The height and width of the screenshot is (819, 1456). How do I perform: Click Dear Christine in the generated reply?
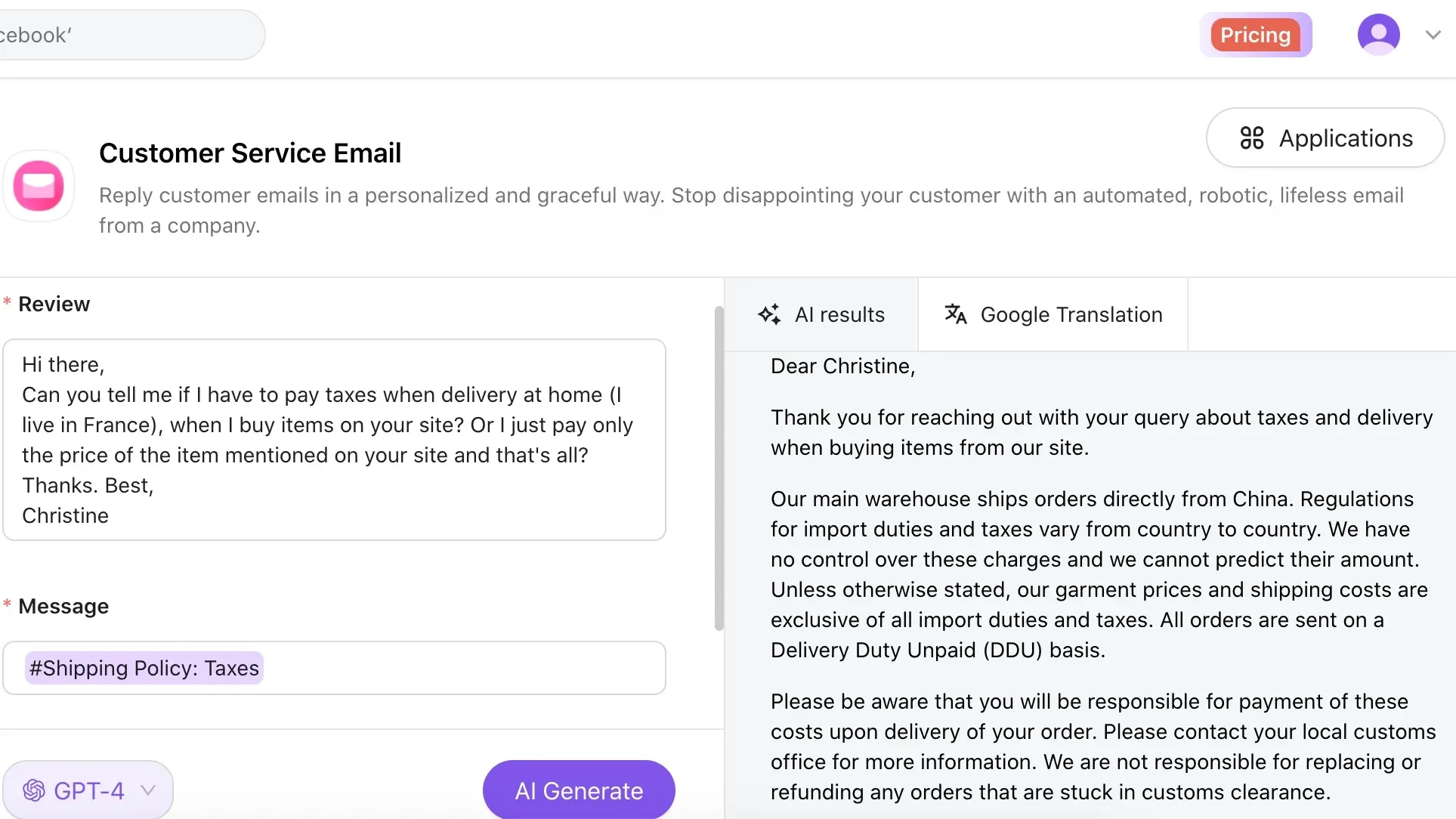click(x=842, y=366)
